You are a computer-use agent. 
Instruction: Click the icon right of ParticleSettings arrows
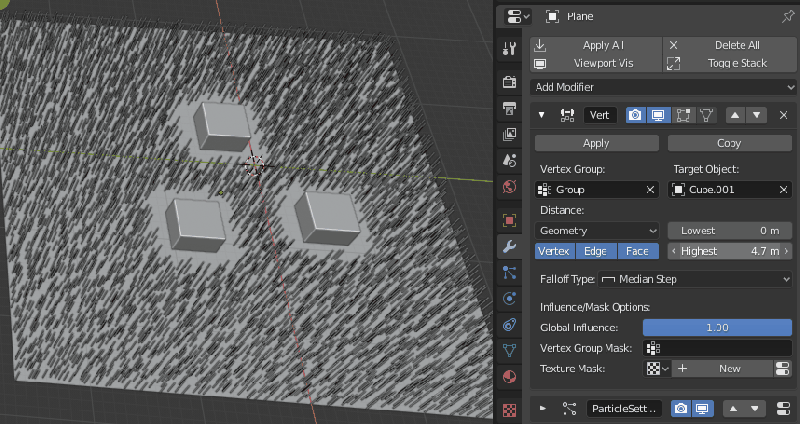coord(783,409)
